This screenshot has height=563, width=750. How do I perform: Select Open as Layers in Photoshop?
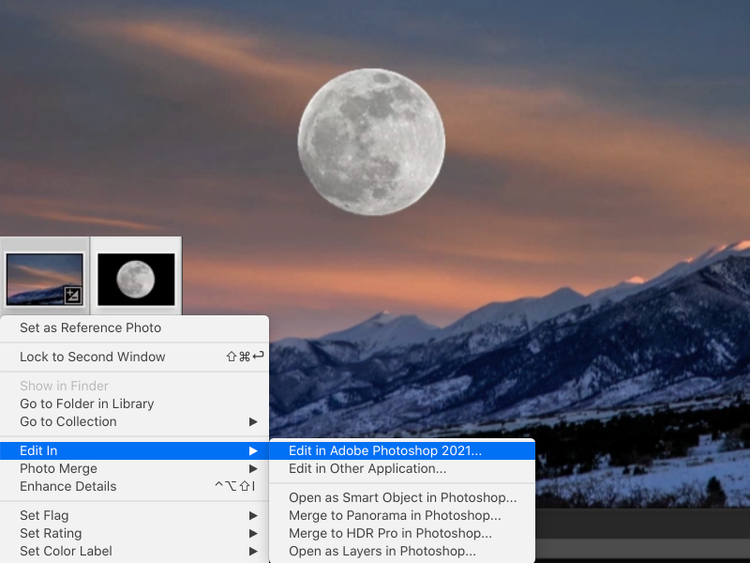[382, 551]
